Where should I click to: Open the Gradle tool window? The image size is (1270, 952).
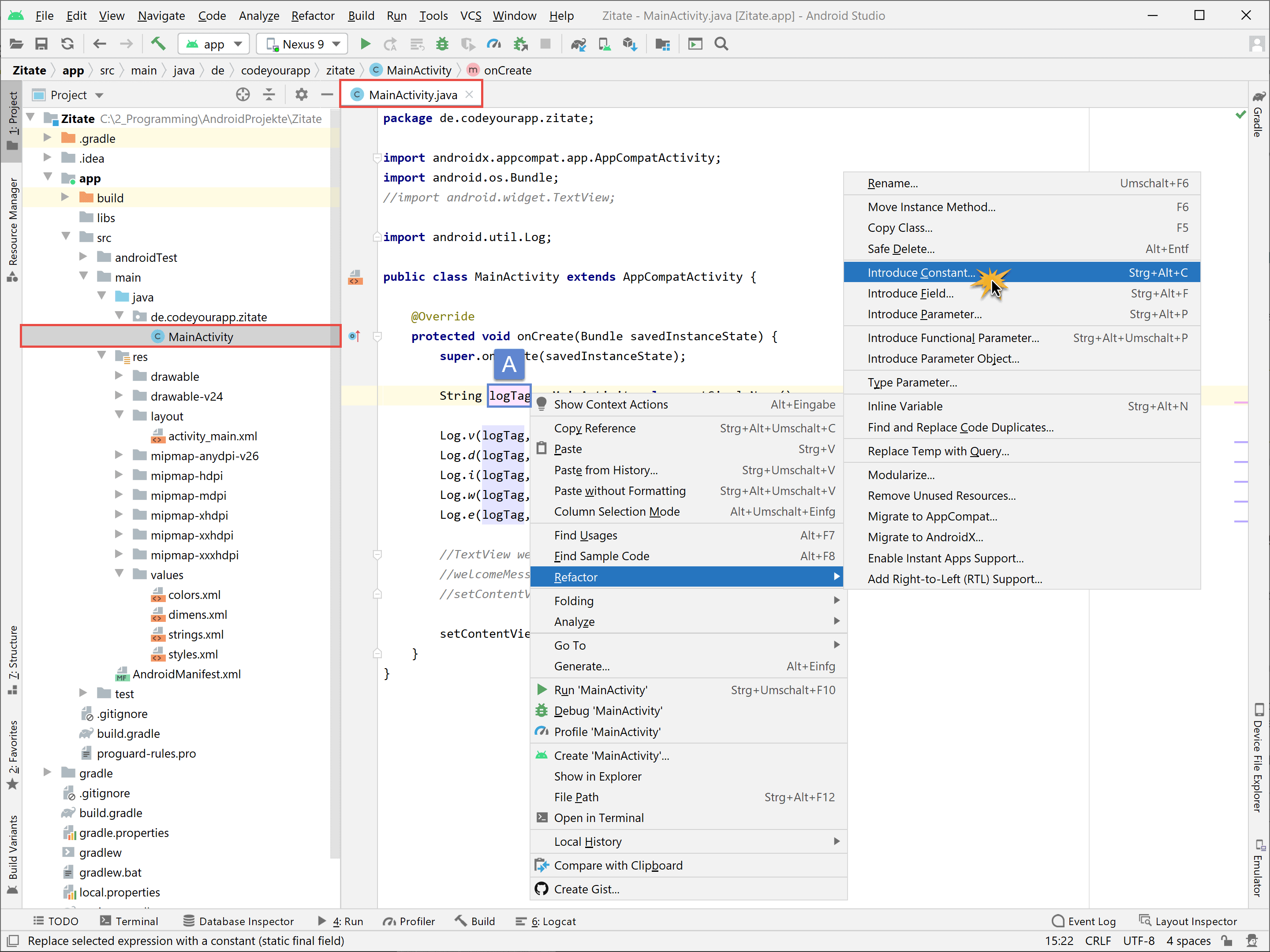1259,115
